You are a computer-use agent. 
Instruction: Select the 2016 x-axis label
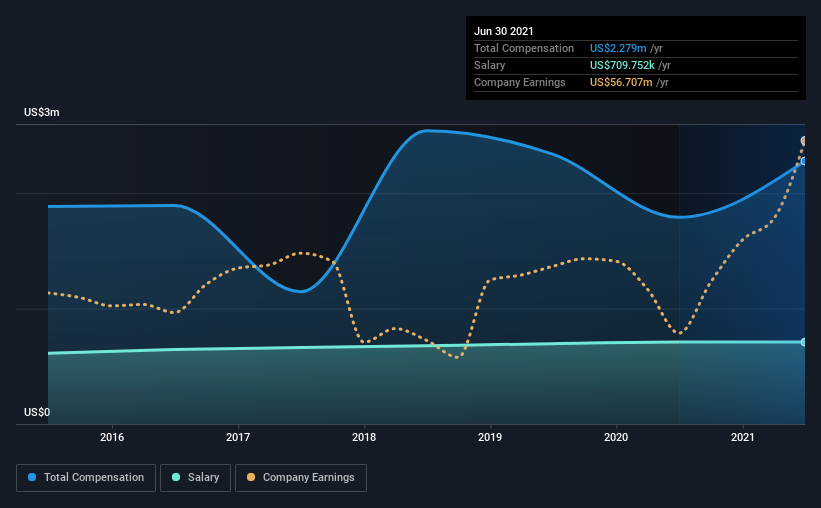[x=112, y=437]
